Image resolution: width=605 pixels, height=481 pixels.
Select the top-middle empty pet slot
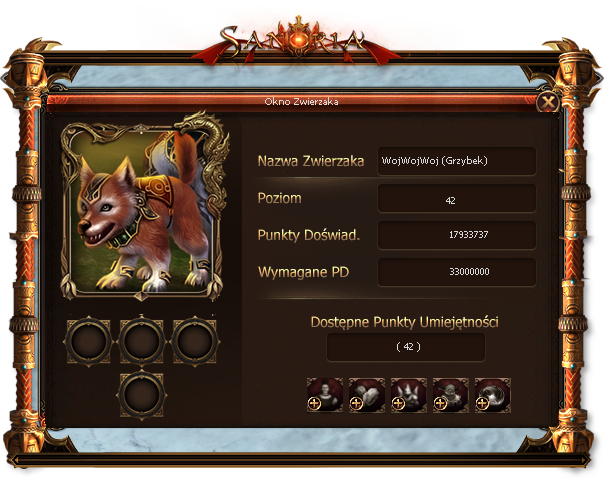click(x=142, y=341)
